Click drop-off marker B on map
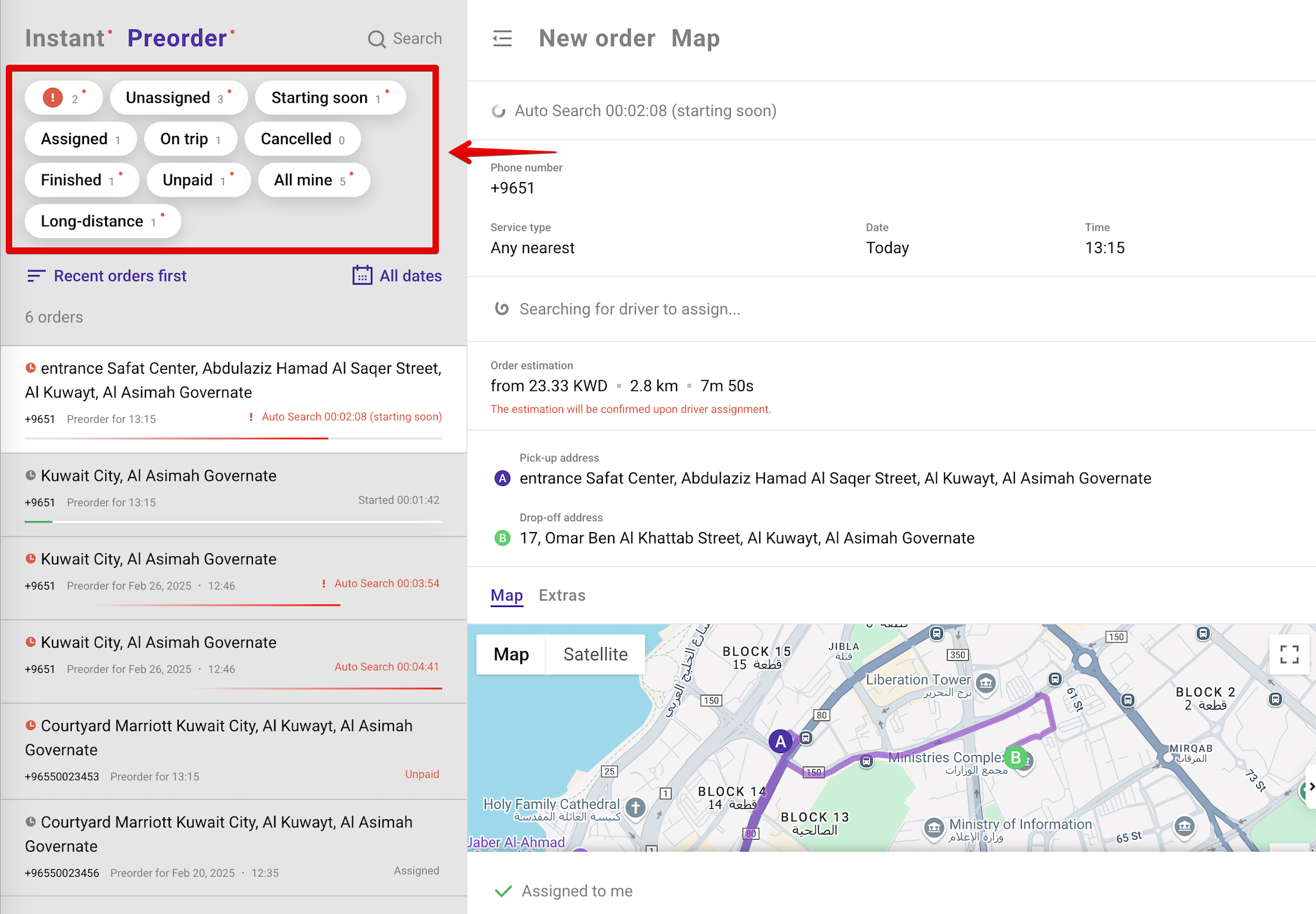Viewport: 1316px width, 914px height. [x=1016, y=758]
